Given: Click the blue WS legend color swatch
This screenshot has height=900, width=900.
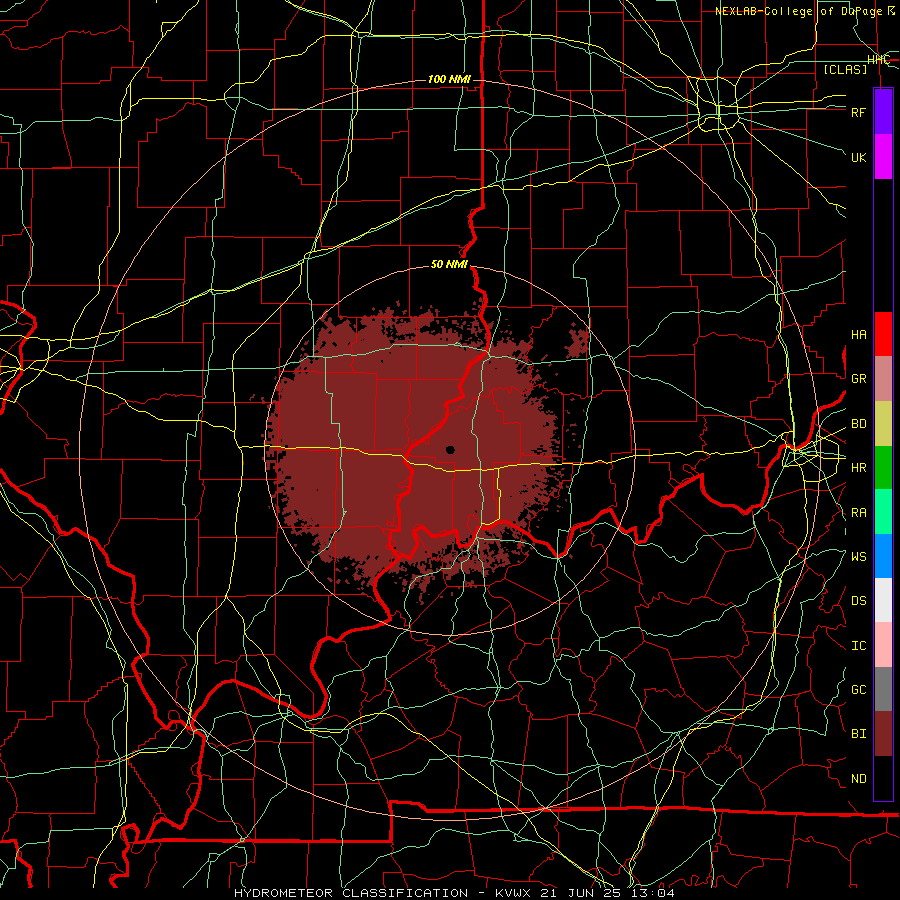Looking at the screenshot, I should click(x=883, y=556).
